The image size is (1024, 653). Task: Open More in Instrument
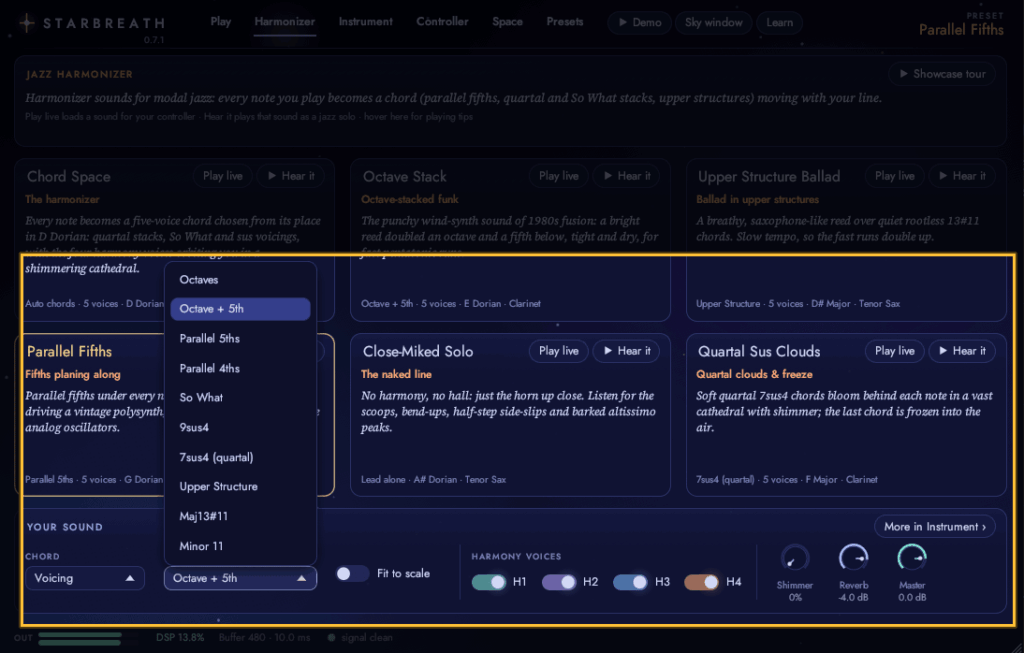click(x=935, y=527)
